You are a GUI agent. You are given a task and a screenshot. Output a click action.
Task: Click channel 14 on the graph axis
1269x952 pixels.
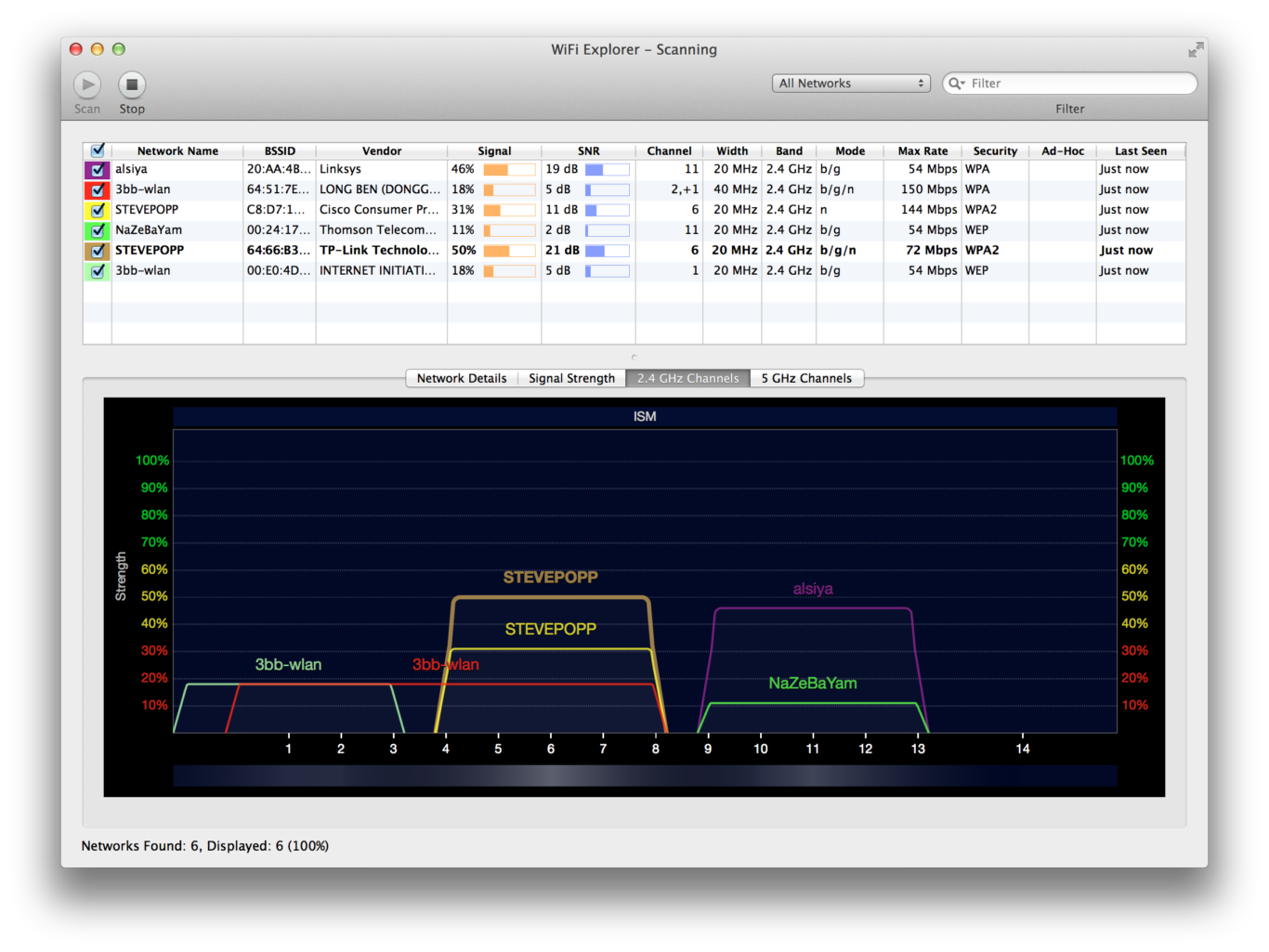point(1023,749)
